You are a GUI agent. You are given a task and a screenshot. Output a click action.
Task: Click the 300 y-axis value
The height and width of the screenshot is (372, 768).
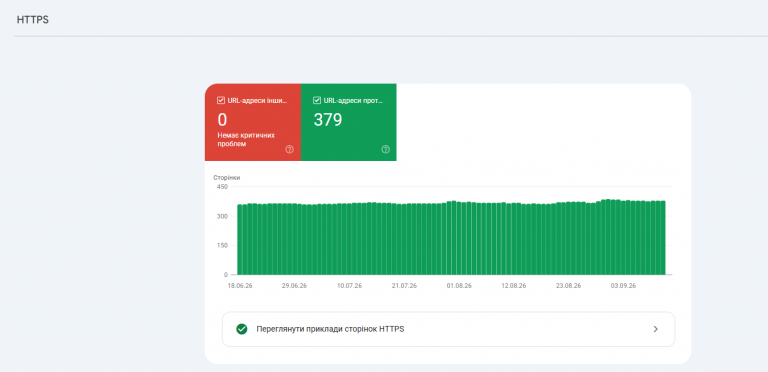[x=222, y=216]
